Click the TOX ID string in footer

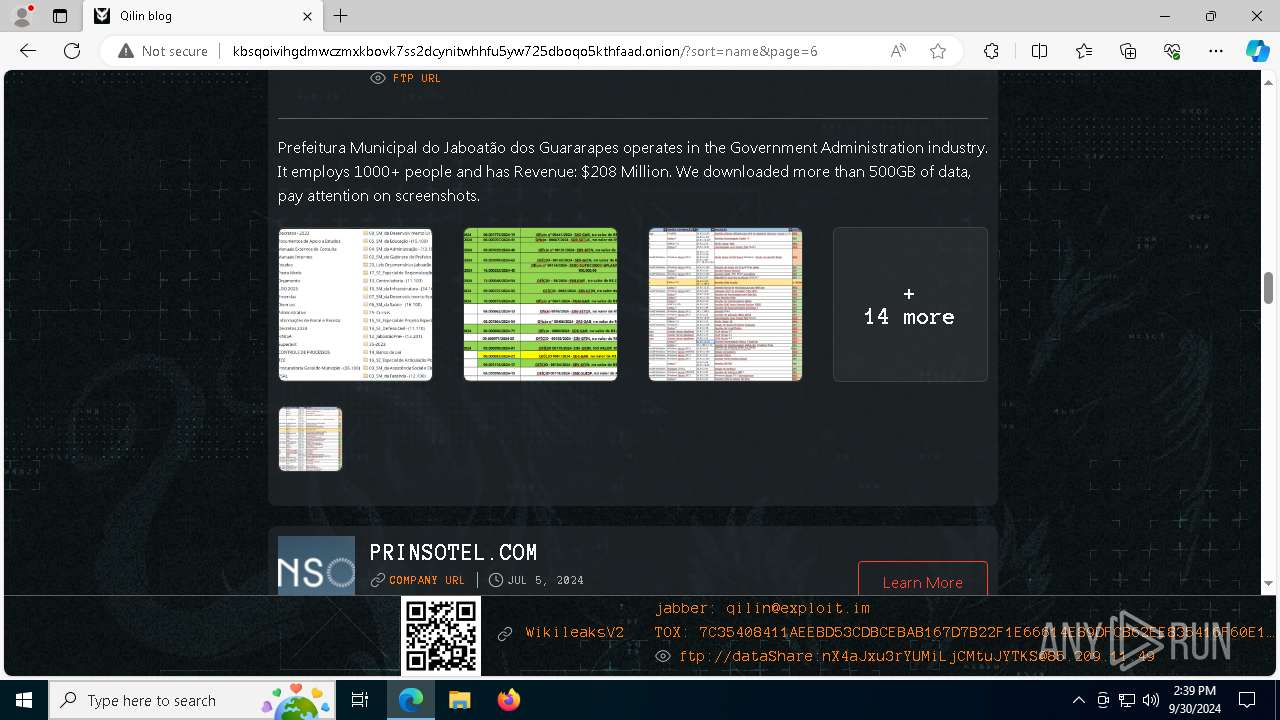click(x=965, y=632)
